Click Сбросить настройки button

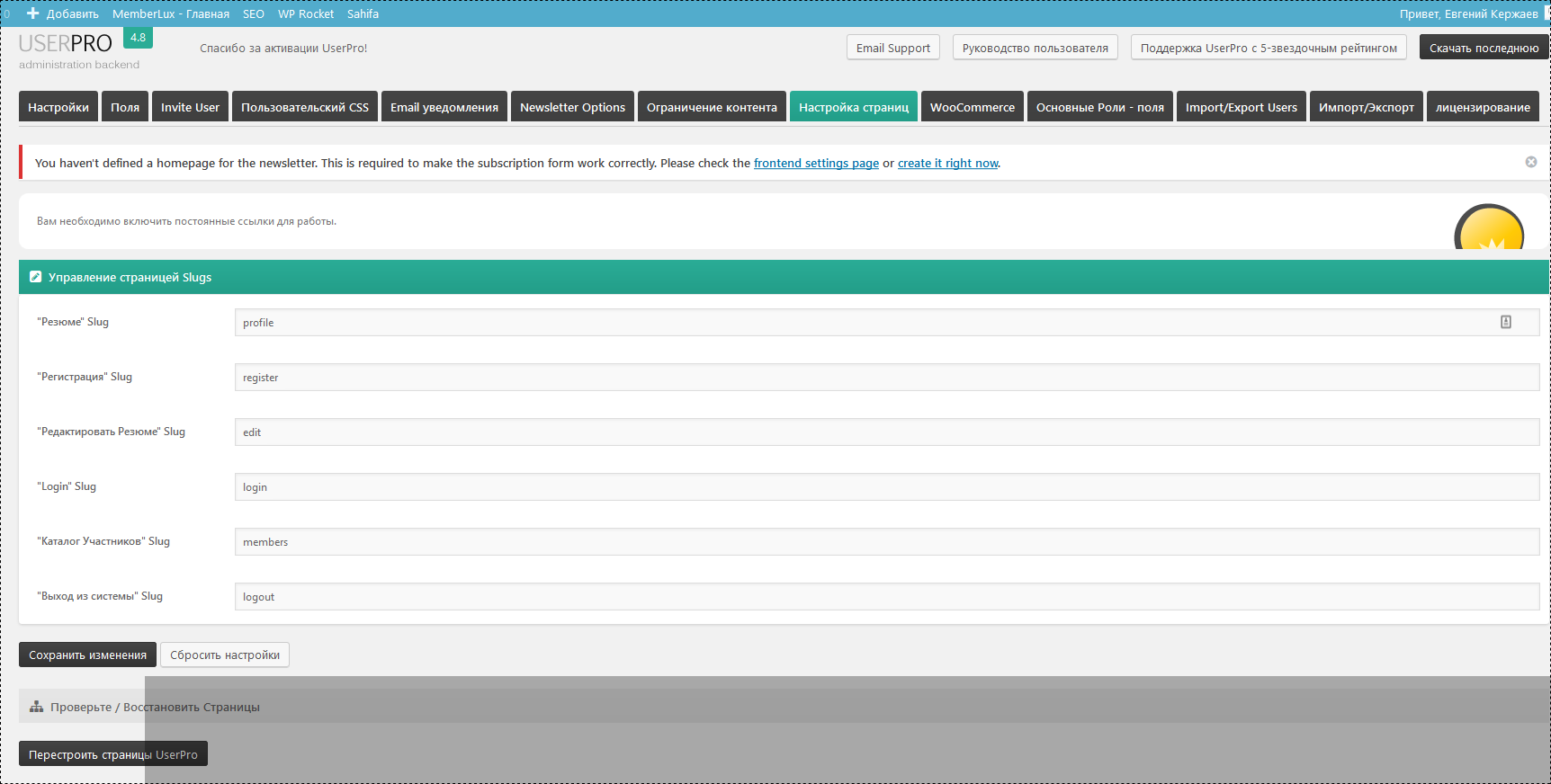click(225, 655)
